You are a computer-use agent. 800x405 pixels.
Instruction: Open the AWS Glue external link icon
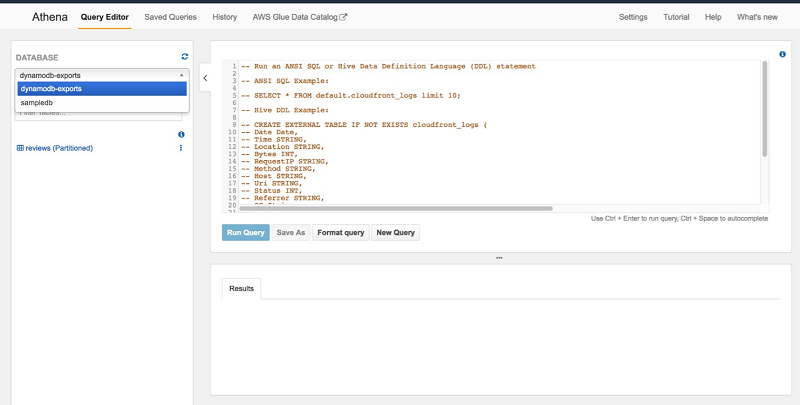(x=343, y=17)
